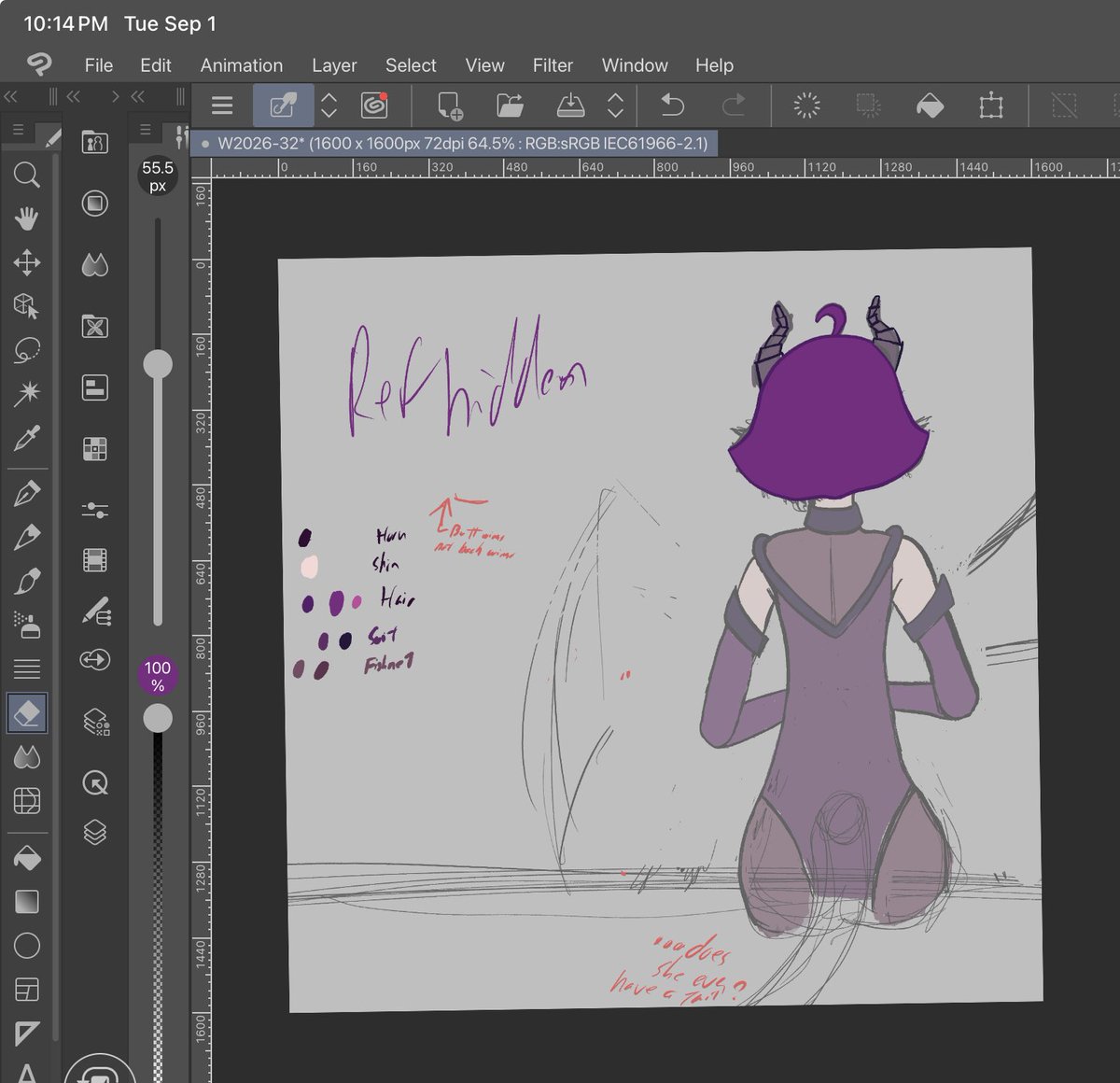Select the Gradient tool
The width and height of the screenshot is (1120, 1083).
pos(27,902)
